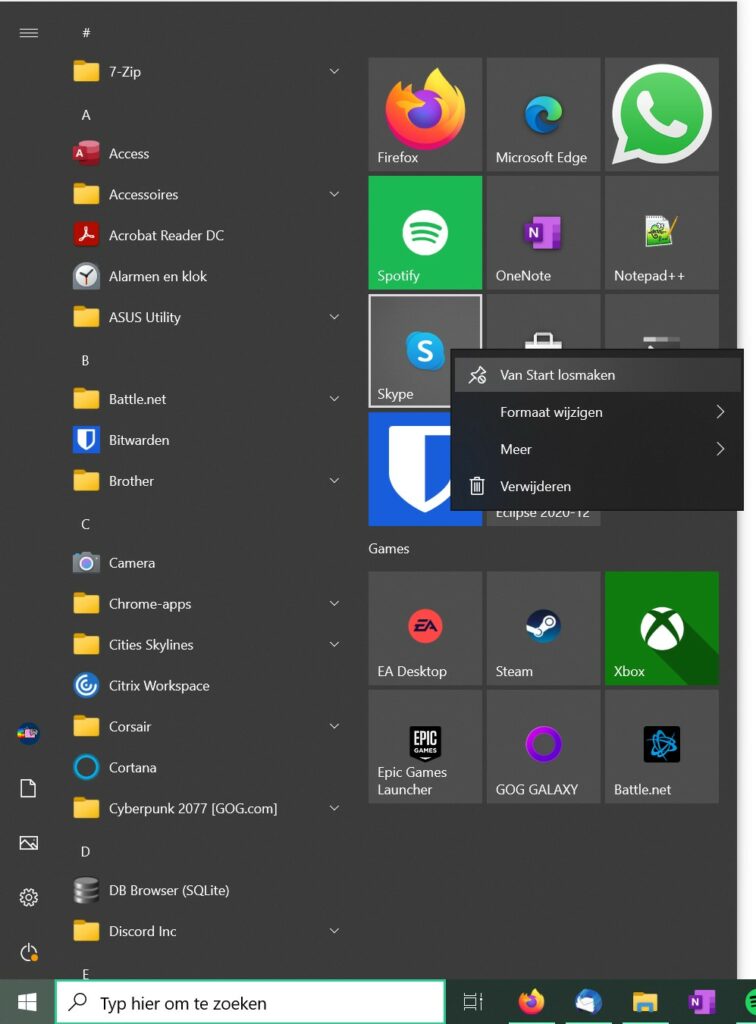The height and width of the screenshot is (1024, 756).
Task: Open Acrobat Reader DC in the app list
Action: click(208, 235)
